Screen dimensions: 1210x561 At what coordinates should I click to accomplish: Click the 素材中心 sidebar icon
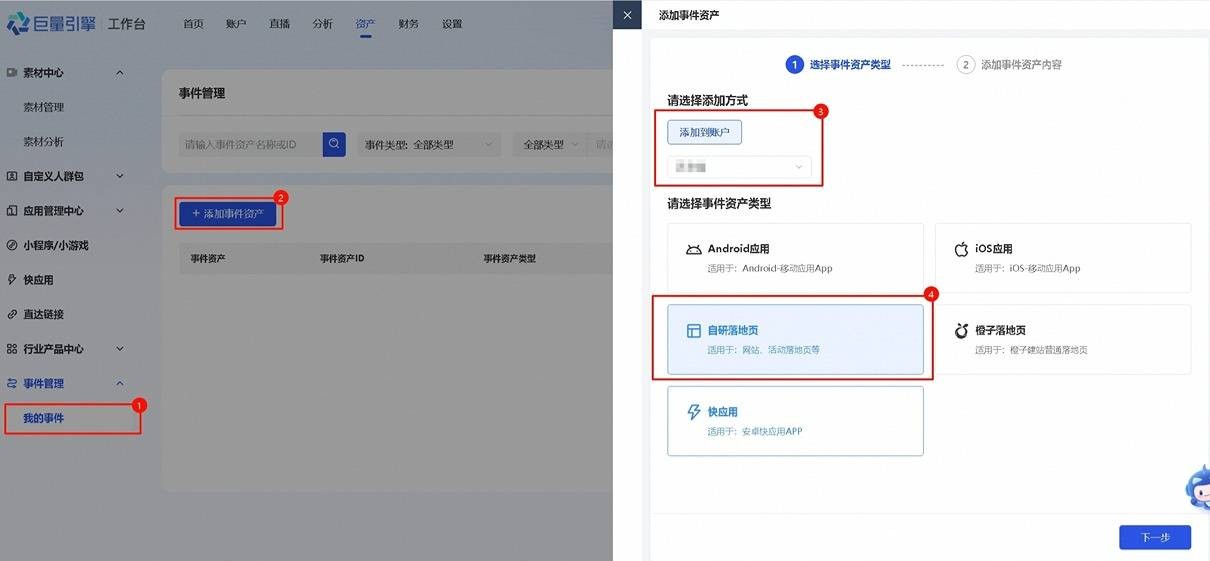click(12, 73)
